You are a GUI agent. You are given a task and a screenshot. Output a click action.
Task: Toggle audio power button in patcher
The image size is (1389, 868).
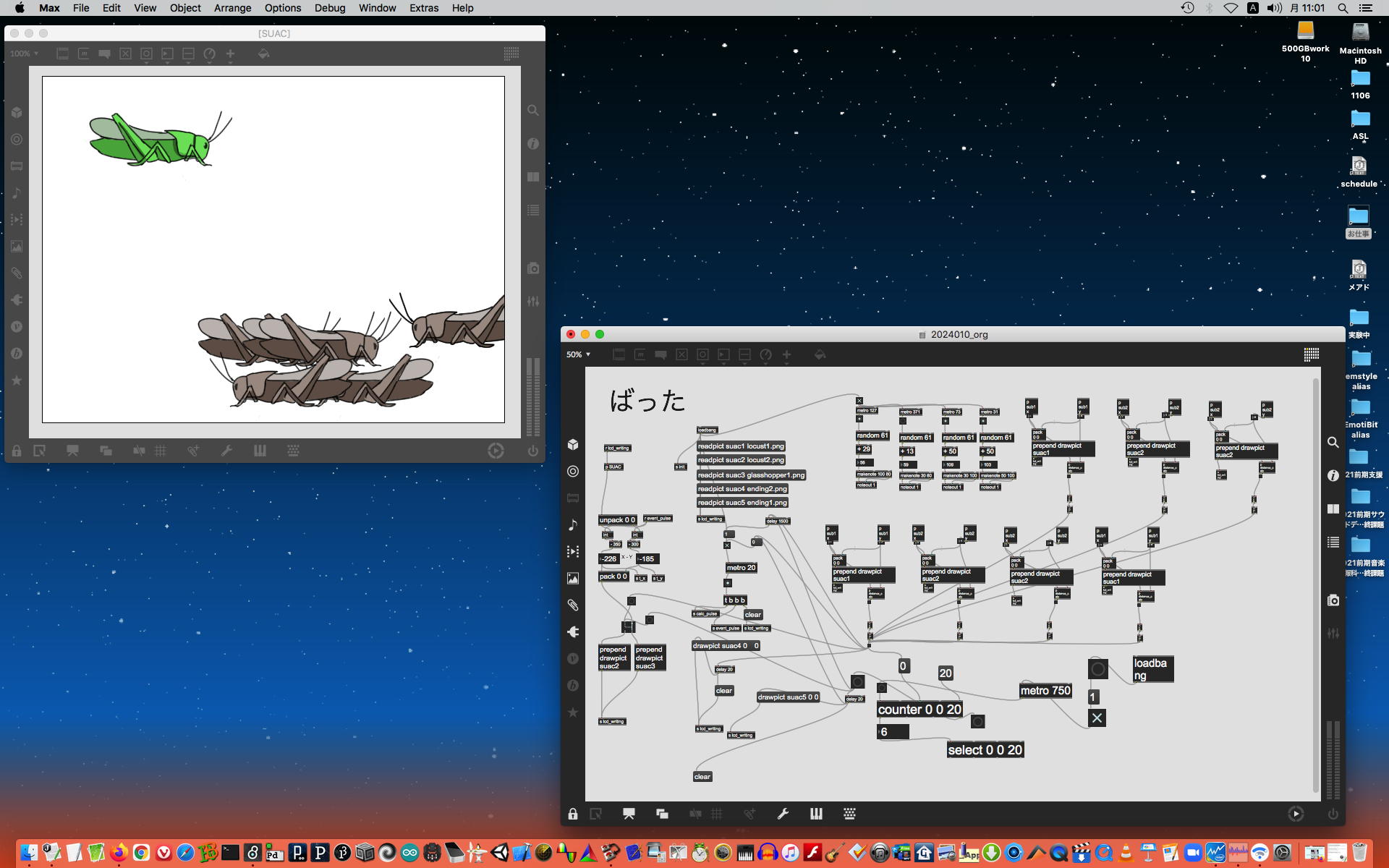1333,814
